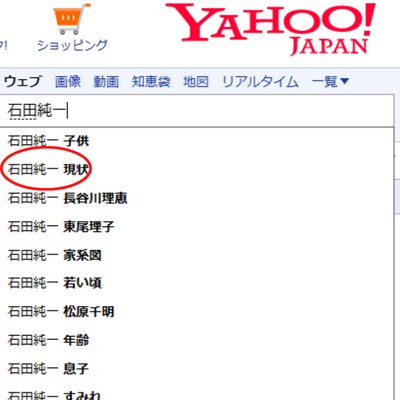This screenshot has width=400, height=400.
Task: Select the suggestion 石田純一 息子
Action: point(197,369)
